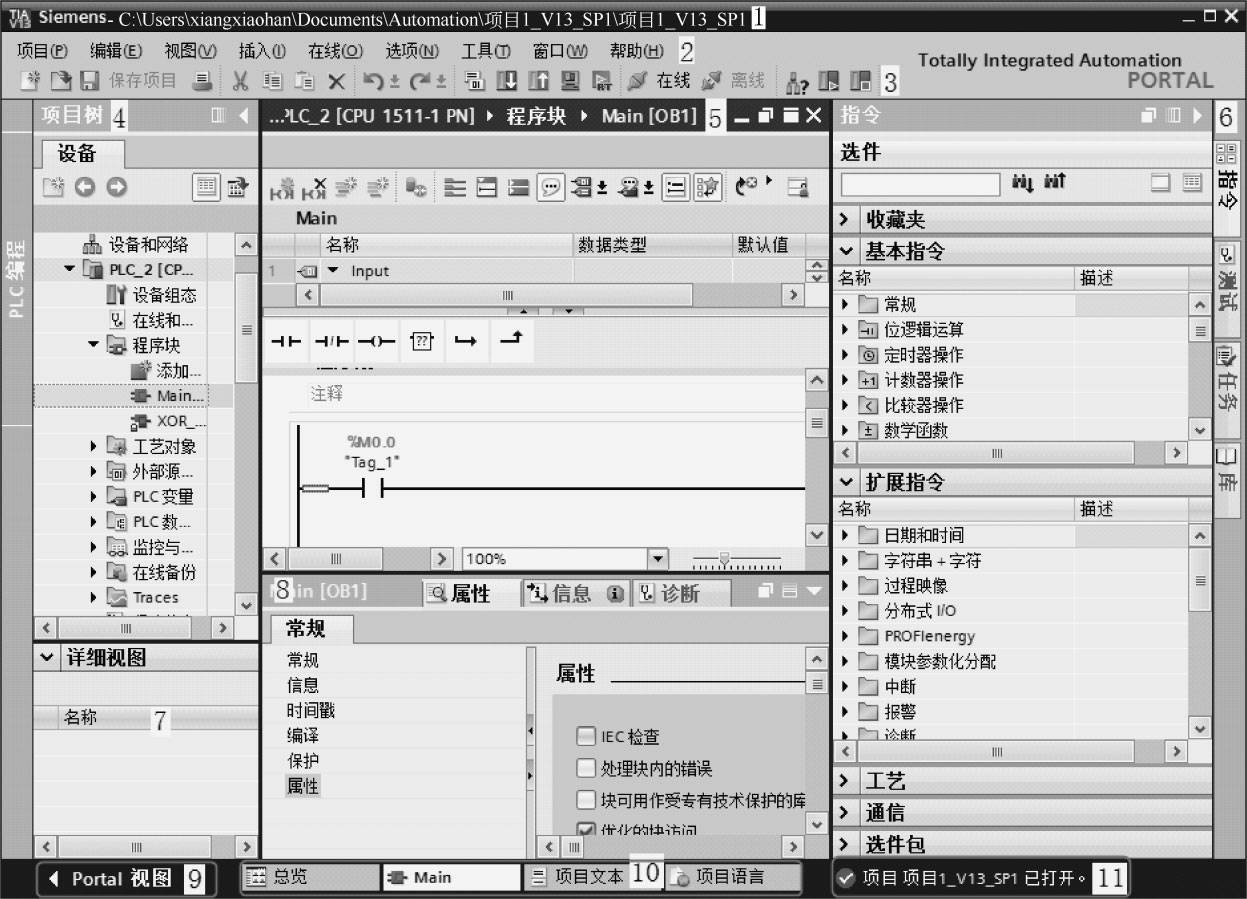Click the comment bubble icon in editor toolbar

click(550, 187)
